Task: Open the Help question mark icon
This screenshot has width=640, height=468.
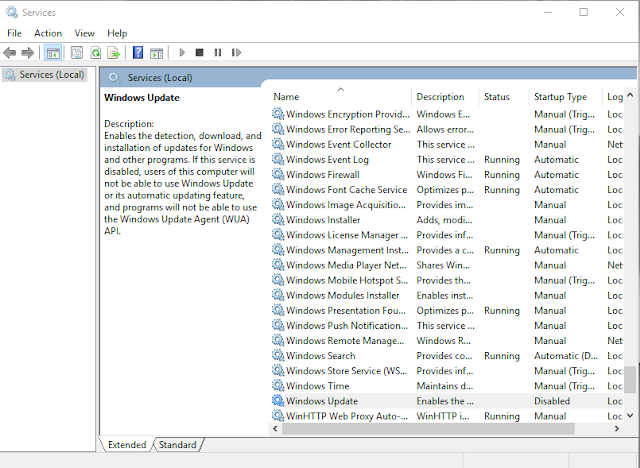Action: 138,53
